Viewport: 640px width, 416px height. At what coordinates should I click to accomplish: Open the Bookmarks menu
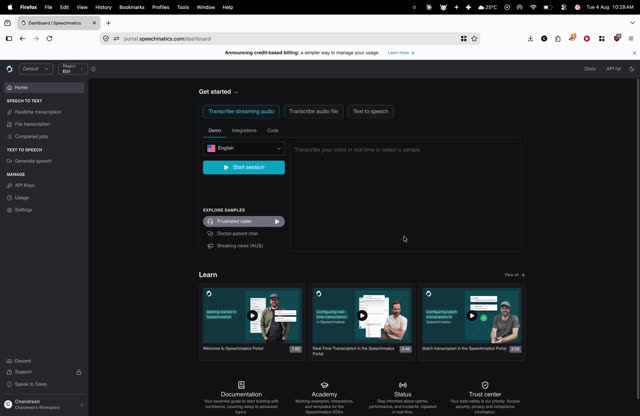tap(132, 7)
